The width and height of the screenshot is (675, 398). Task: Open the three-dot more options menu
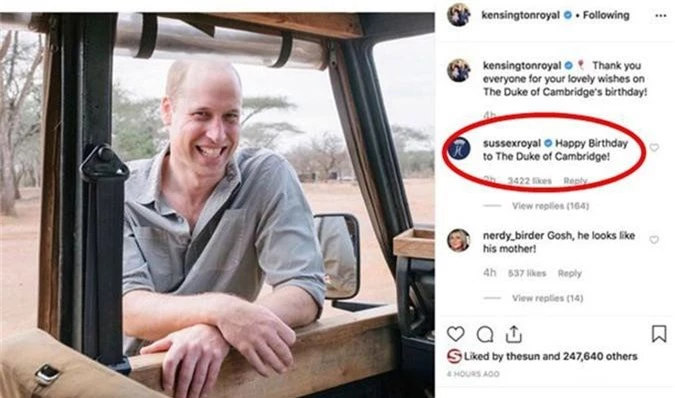point(661,16)
